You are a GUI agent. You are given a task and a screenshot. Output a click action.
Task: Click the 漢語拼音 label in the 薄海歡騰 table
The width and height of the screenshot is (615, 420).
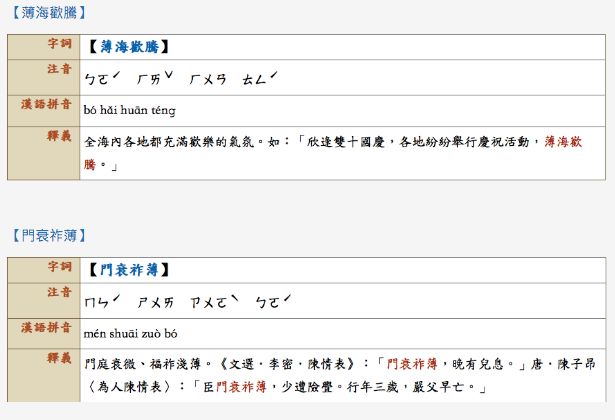(x=48, y=104)
